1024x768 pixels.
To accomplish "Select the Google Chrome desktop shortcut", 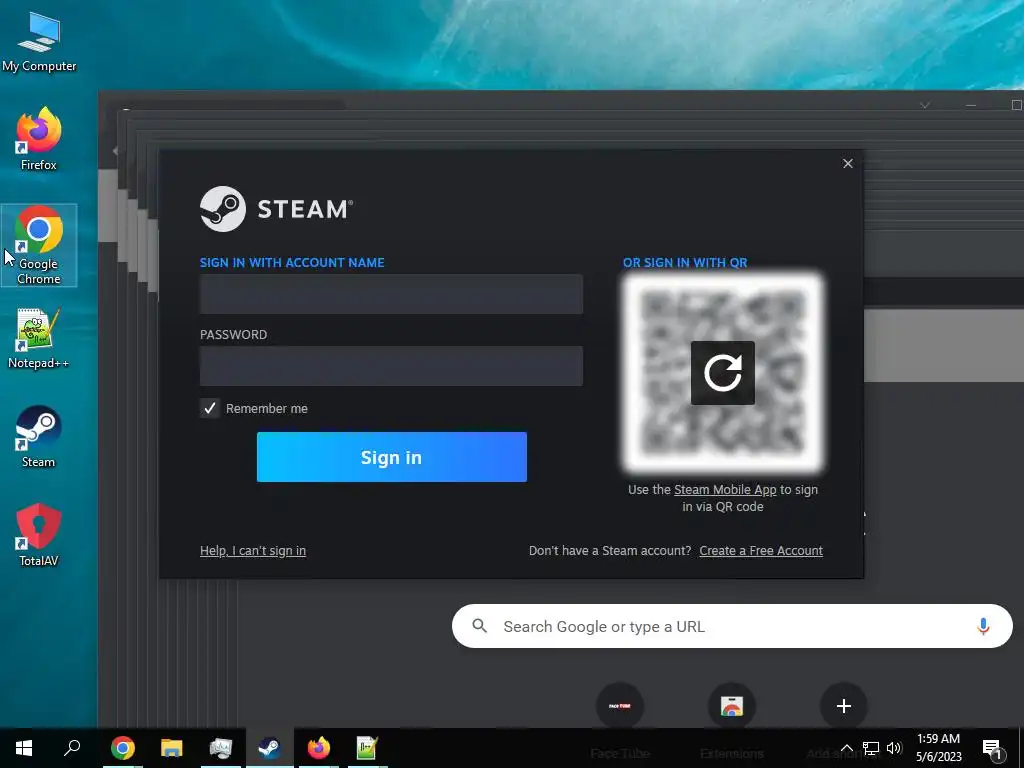I will pos(39,246).
